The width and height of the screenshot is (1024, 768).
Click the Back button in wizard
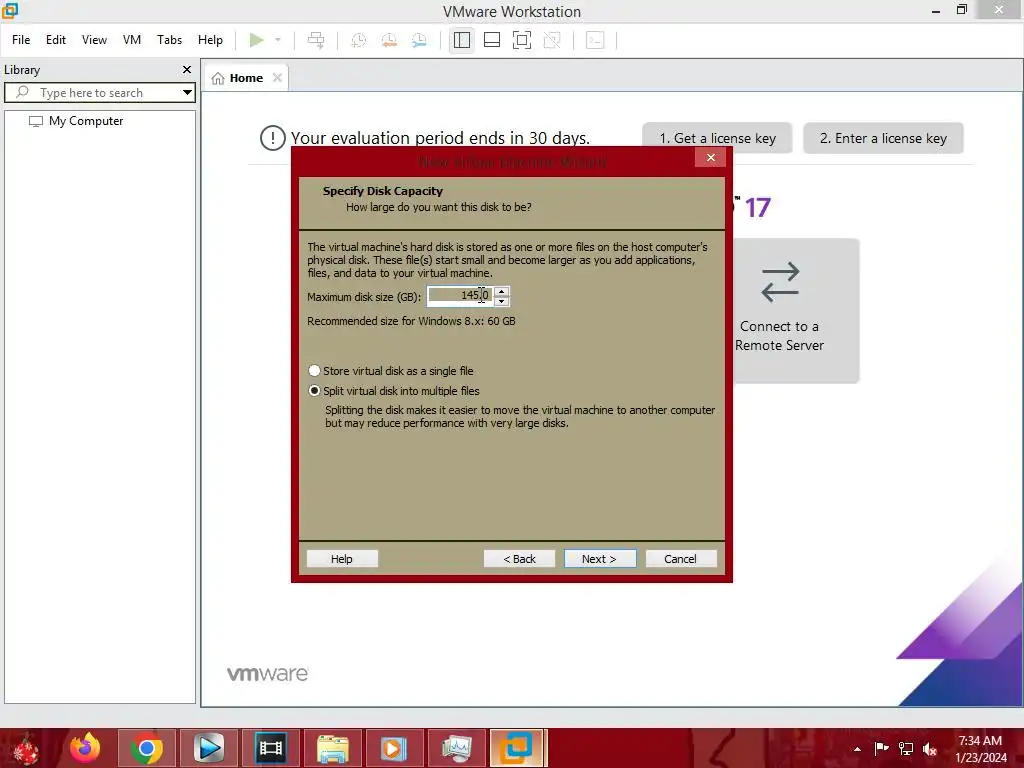click(519, 559)
